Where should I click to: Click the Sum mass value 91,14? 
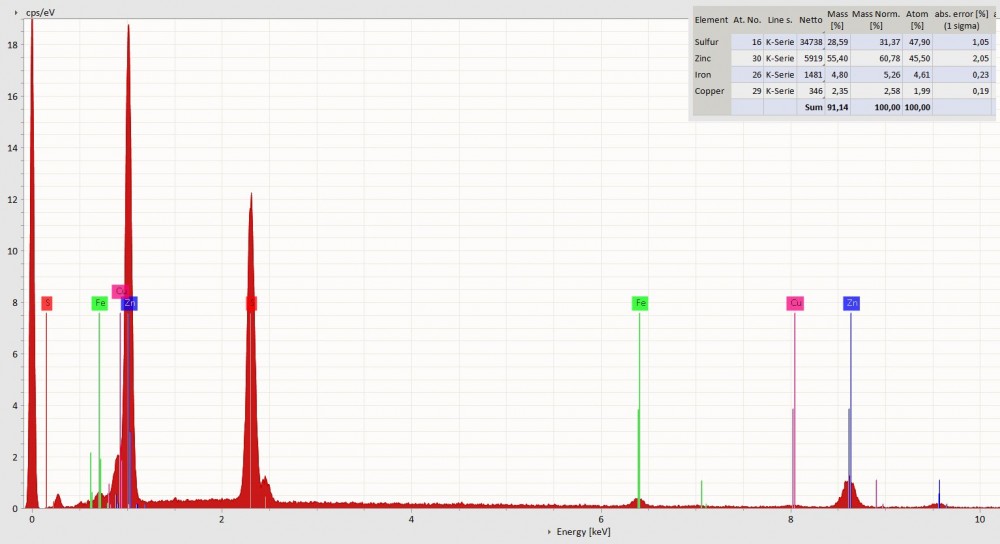pos(838,107)
